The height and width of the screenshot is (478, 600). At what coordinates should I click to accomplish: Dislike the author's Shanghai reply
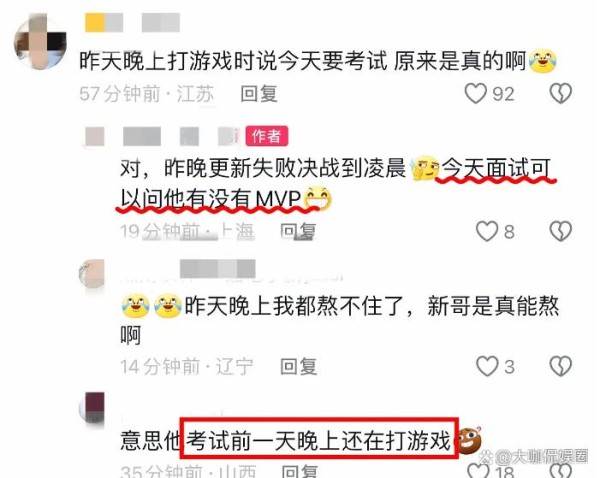(561, 231)
